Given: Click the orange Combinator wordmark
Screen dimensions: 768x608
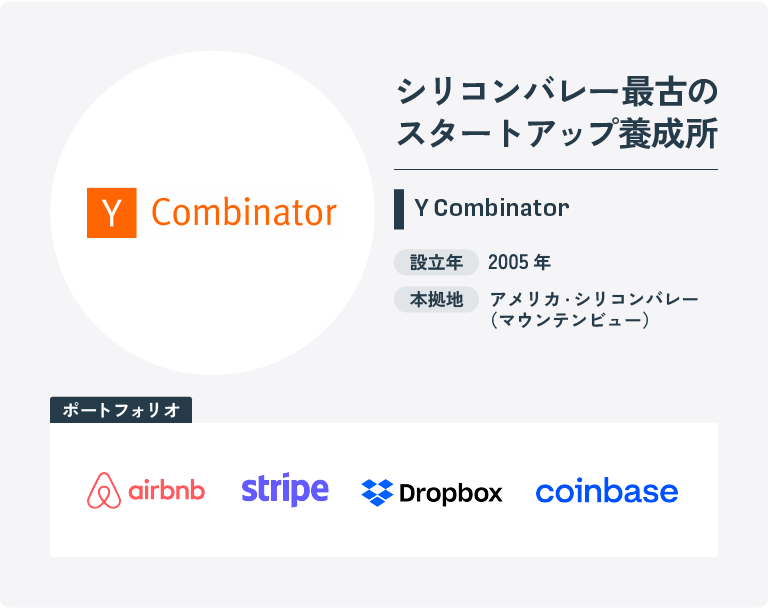Looking at the screenshot, I should click(244, 213).
